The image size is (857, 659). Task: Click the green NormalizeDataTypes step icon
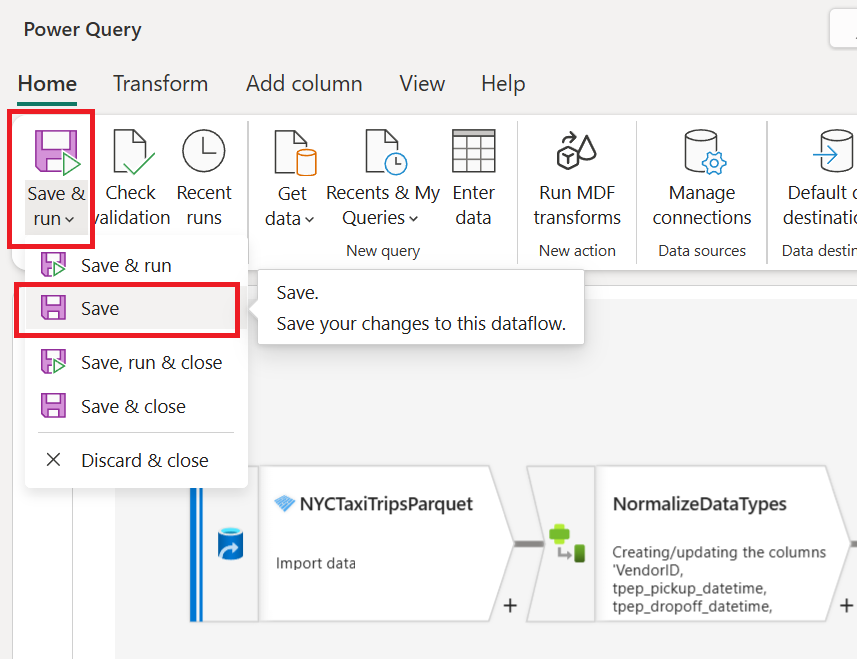(x=568, y=543)
